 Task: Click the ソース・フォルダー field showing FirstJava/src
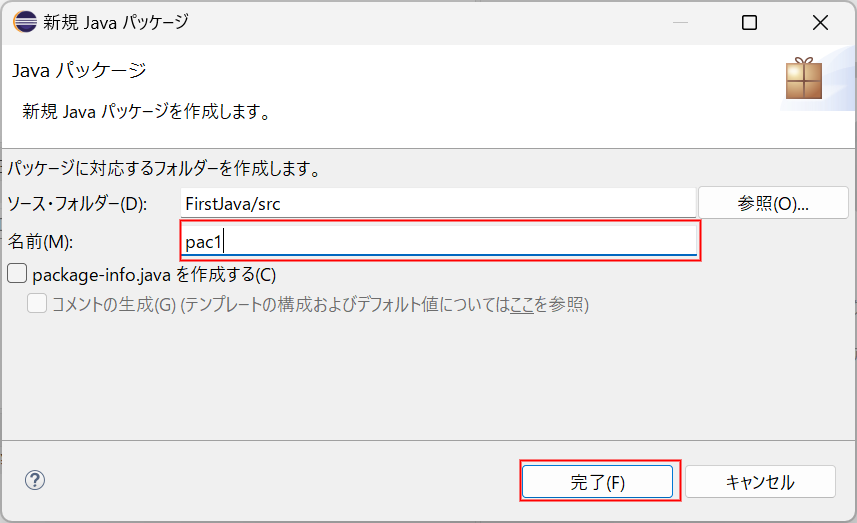[x=438, y=203]
